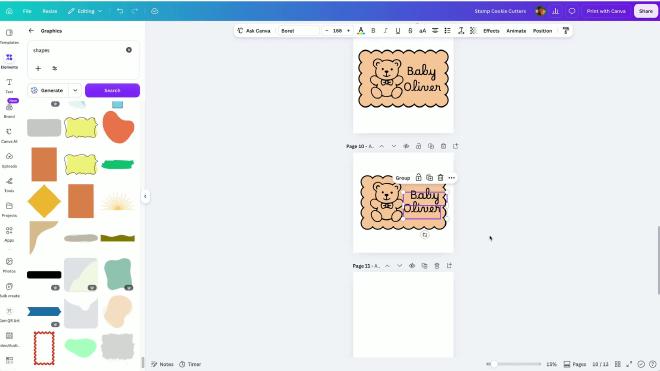Toggle bulleted list formatting
The image size is (660, 371).
click(447, 31)
